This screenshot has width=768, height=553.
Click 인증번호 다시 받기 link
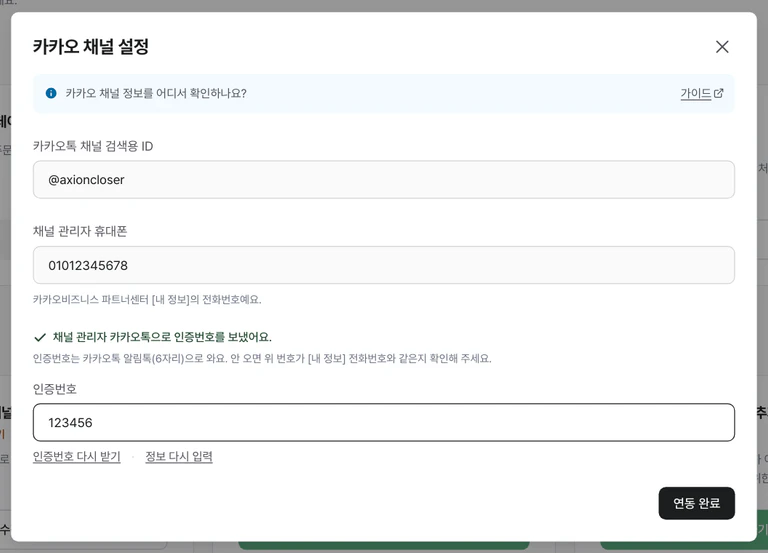click(76, 457)
